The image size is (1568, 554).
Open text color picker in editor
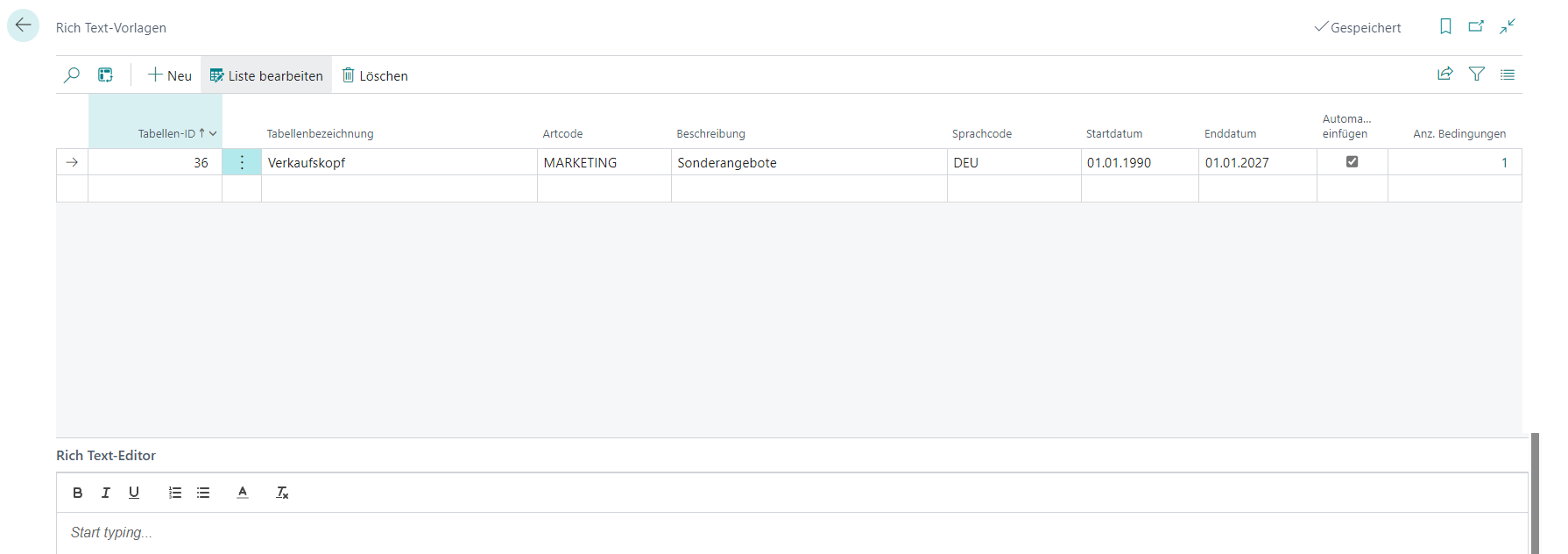pos(243,493)
